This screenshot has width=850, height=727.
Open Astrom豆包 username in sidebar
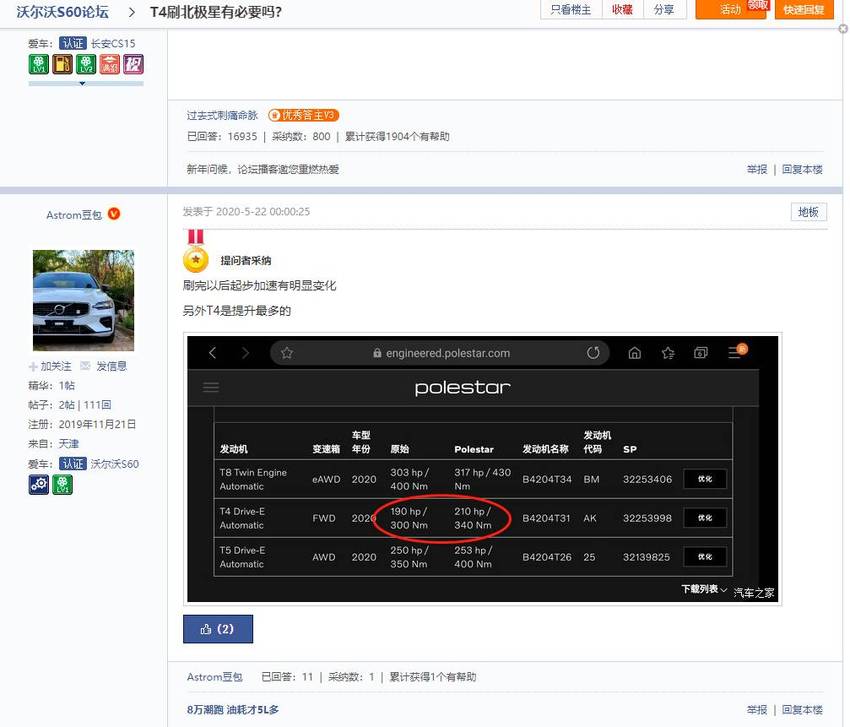click(74, 215)
